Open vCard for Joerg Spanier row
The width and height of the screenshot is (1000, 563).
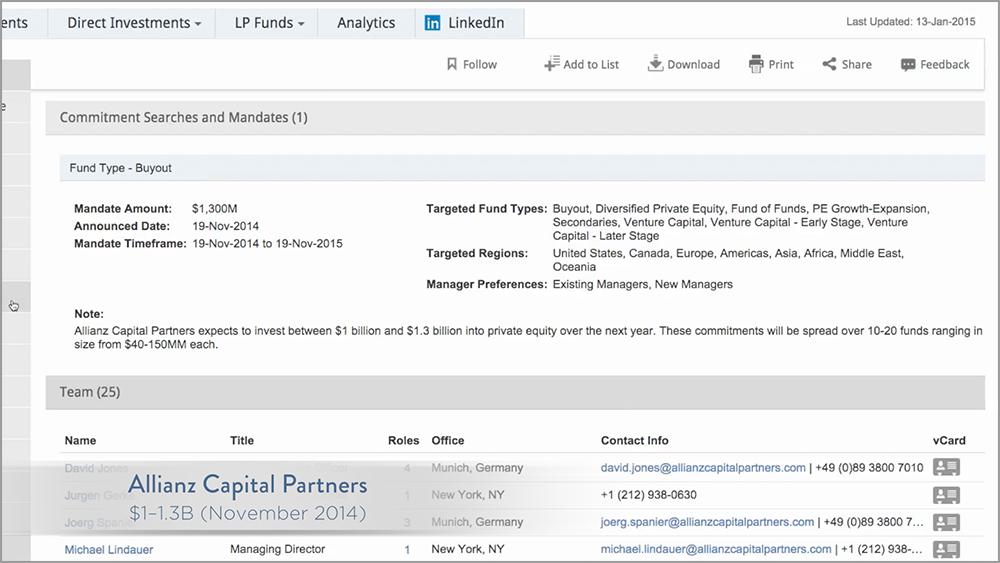946,522
